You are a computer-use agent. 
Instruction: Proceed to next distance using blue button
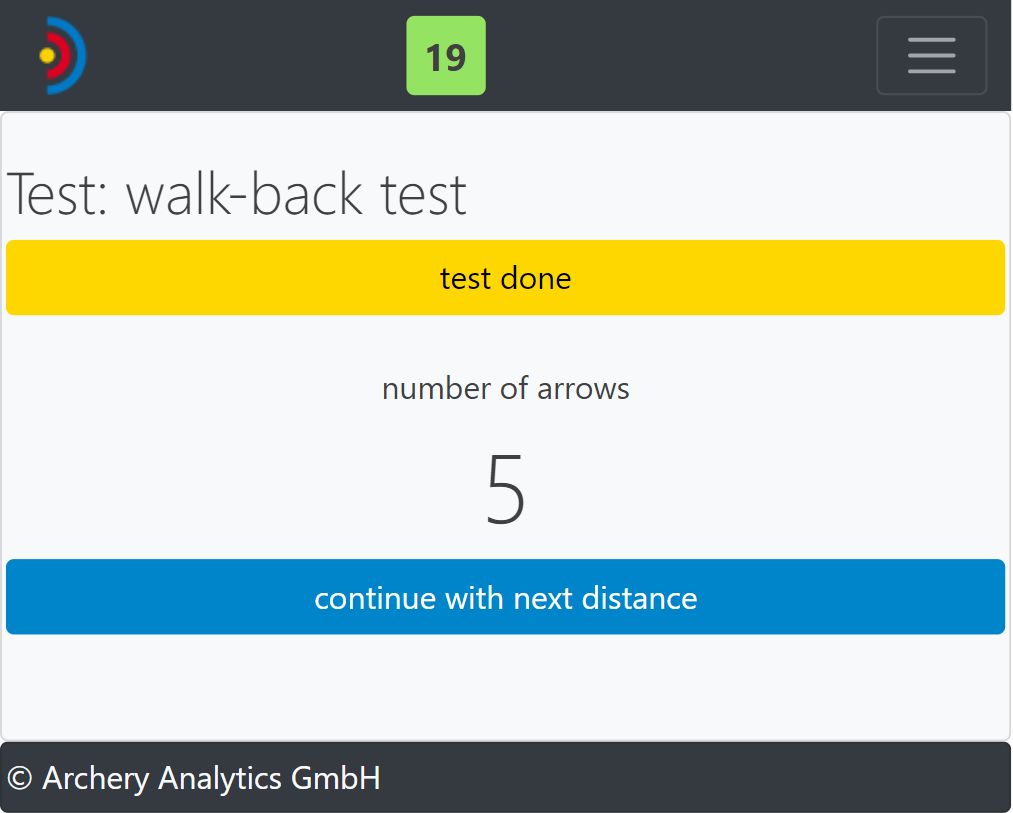pos(505,597)
